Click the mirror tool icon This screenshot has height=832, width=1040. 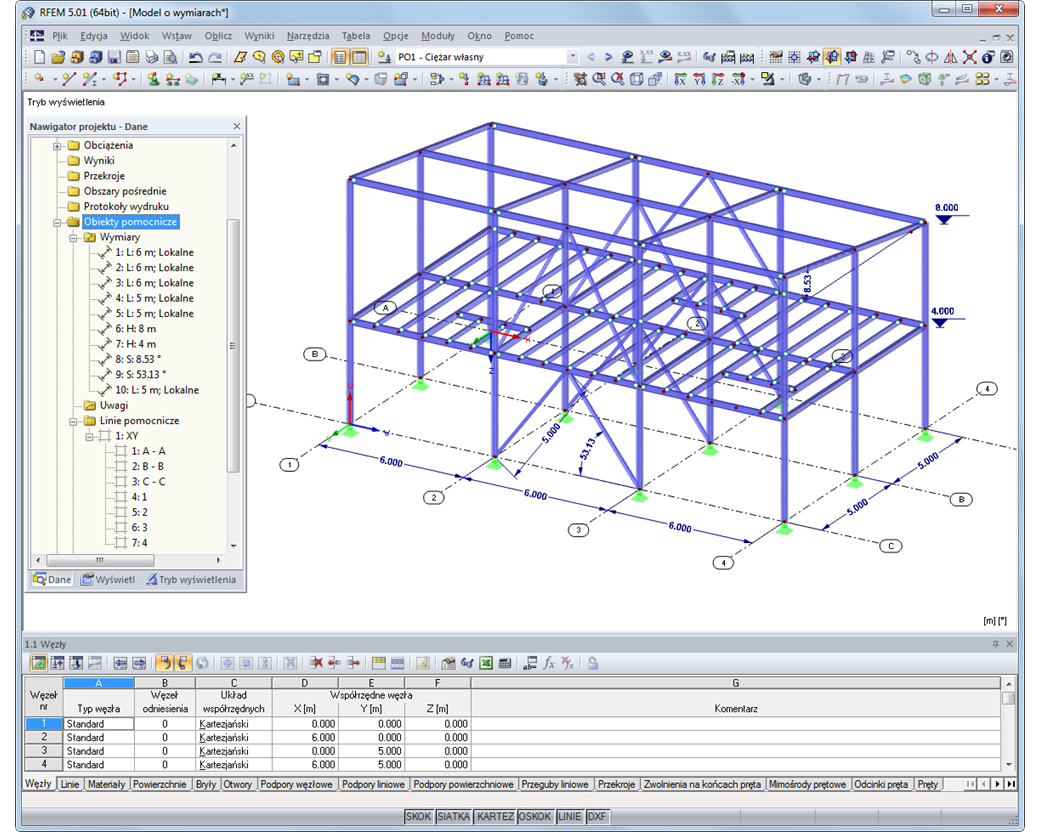click(950, 57)
